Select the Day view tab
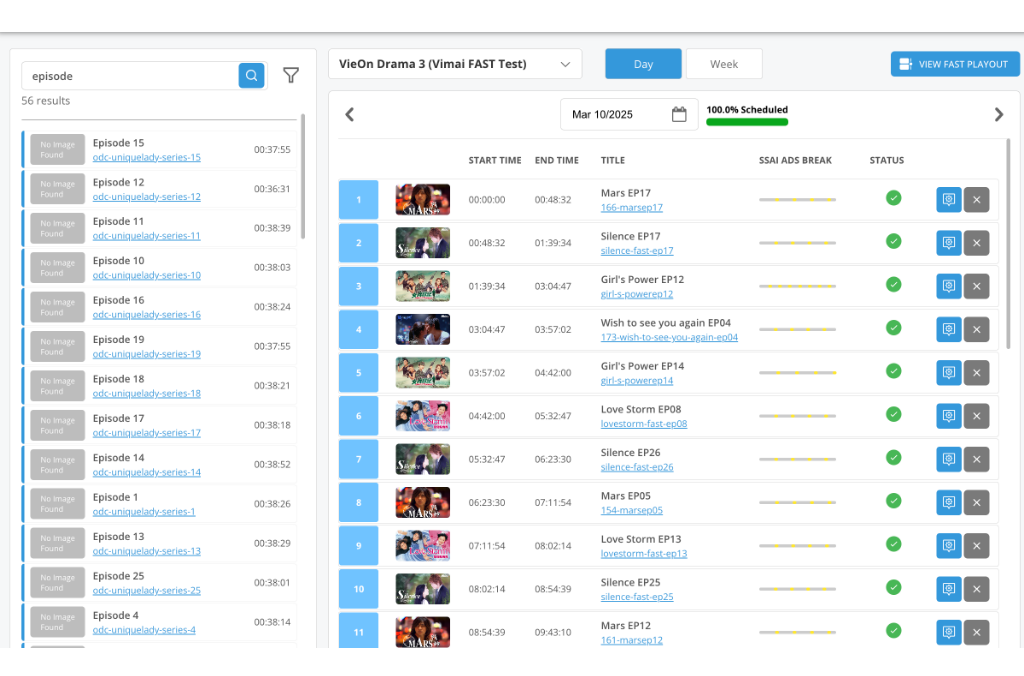 click(643, 64)
